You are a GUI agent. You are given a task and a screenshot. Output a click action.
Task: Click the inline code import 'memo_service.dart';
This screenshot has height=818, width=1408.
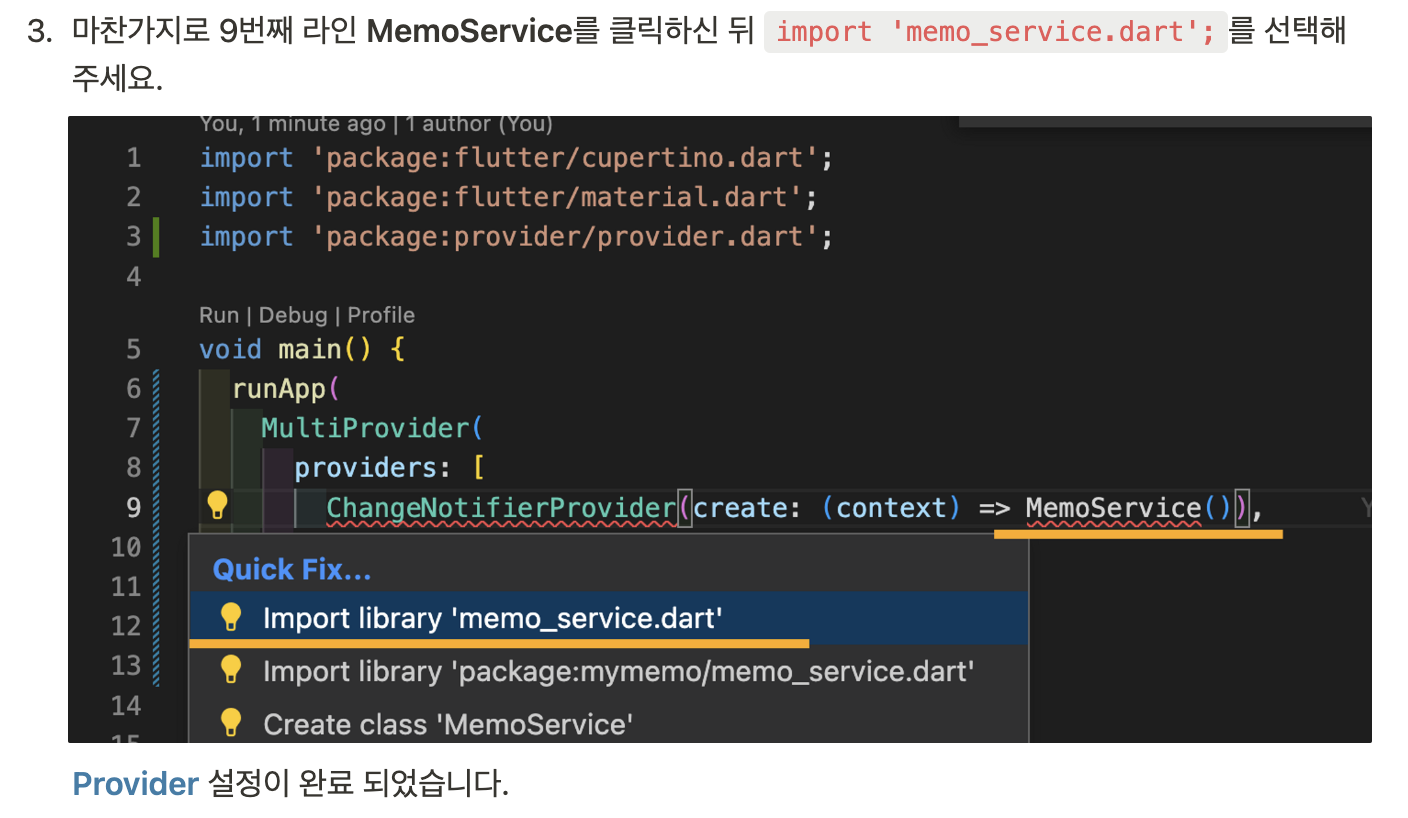[995, 32]
